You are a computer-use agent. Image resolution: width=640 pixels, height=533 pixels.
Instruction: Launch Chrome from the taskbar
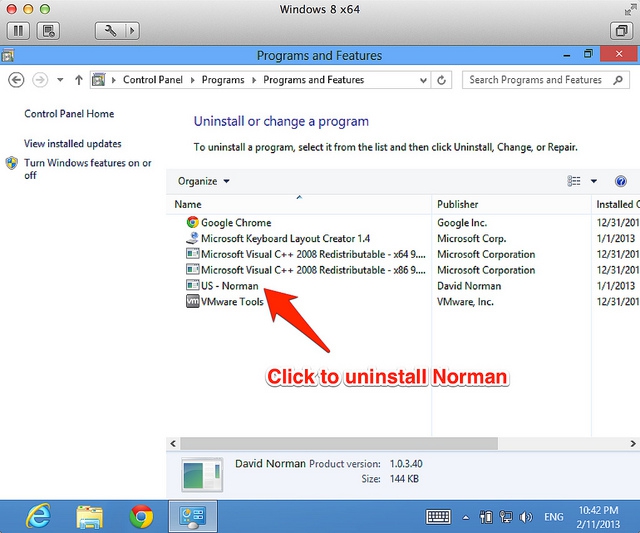[x=141, y=517]
